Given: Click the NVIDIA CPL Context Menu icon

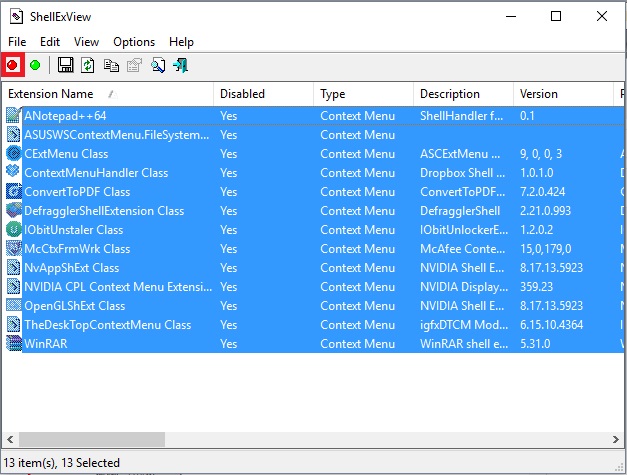Looking at the screenshot, I should pos(14,286).
